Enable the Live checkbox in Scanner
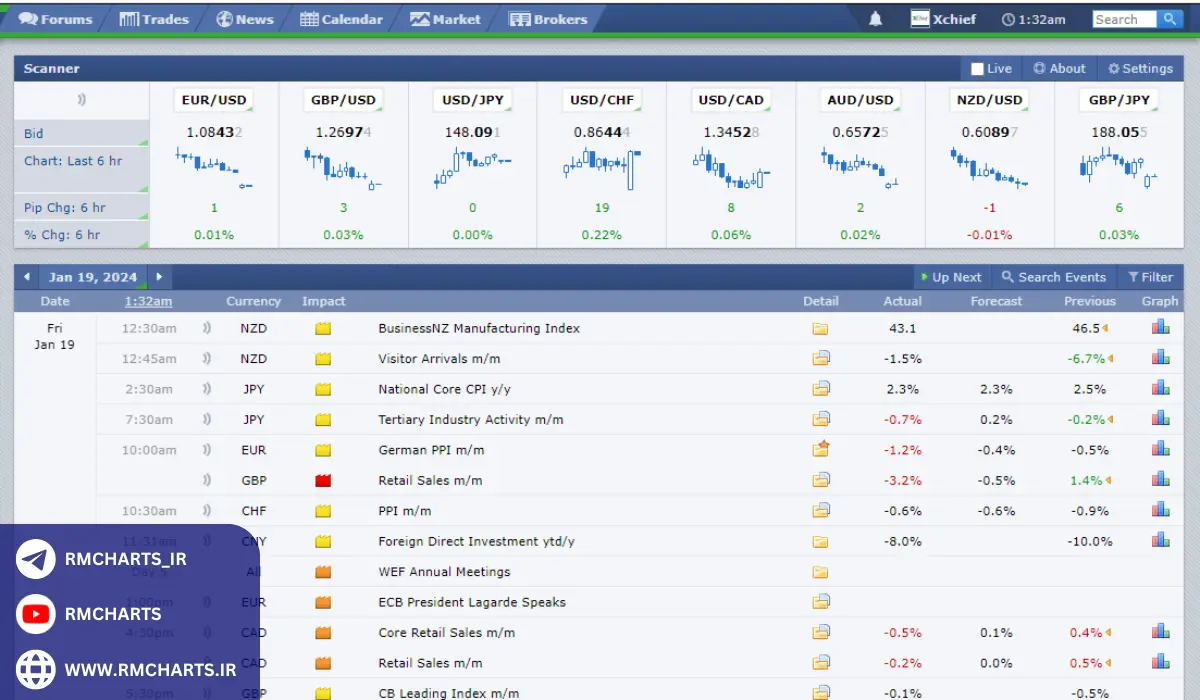This screenshot has height=700, width=1200. tap(977, 69)
